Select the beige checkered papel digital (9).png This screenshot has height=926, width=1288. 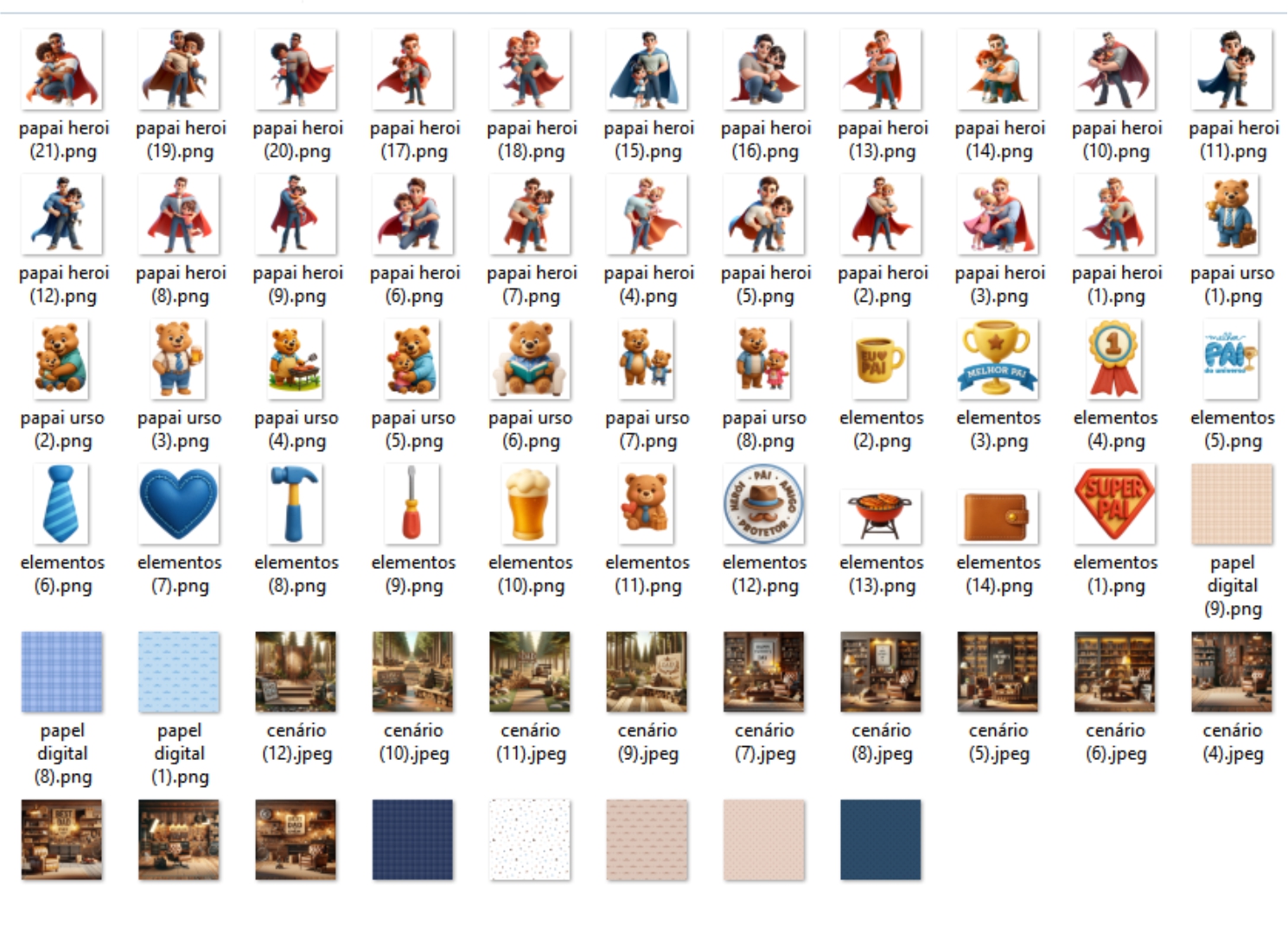[1232, 503]
